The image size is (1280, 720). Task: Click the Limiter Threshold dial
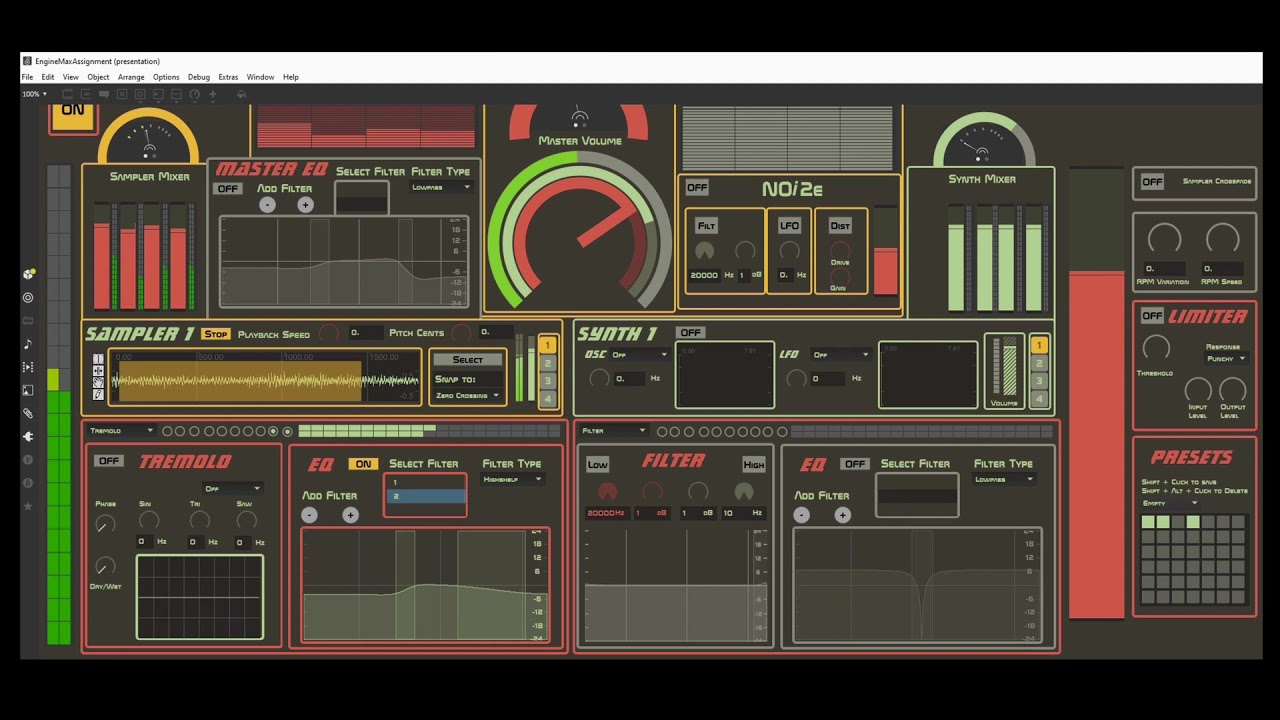click(x=1156, y=347)
